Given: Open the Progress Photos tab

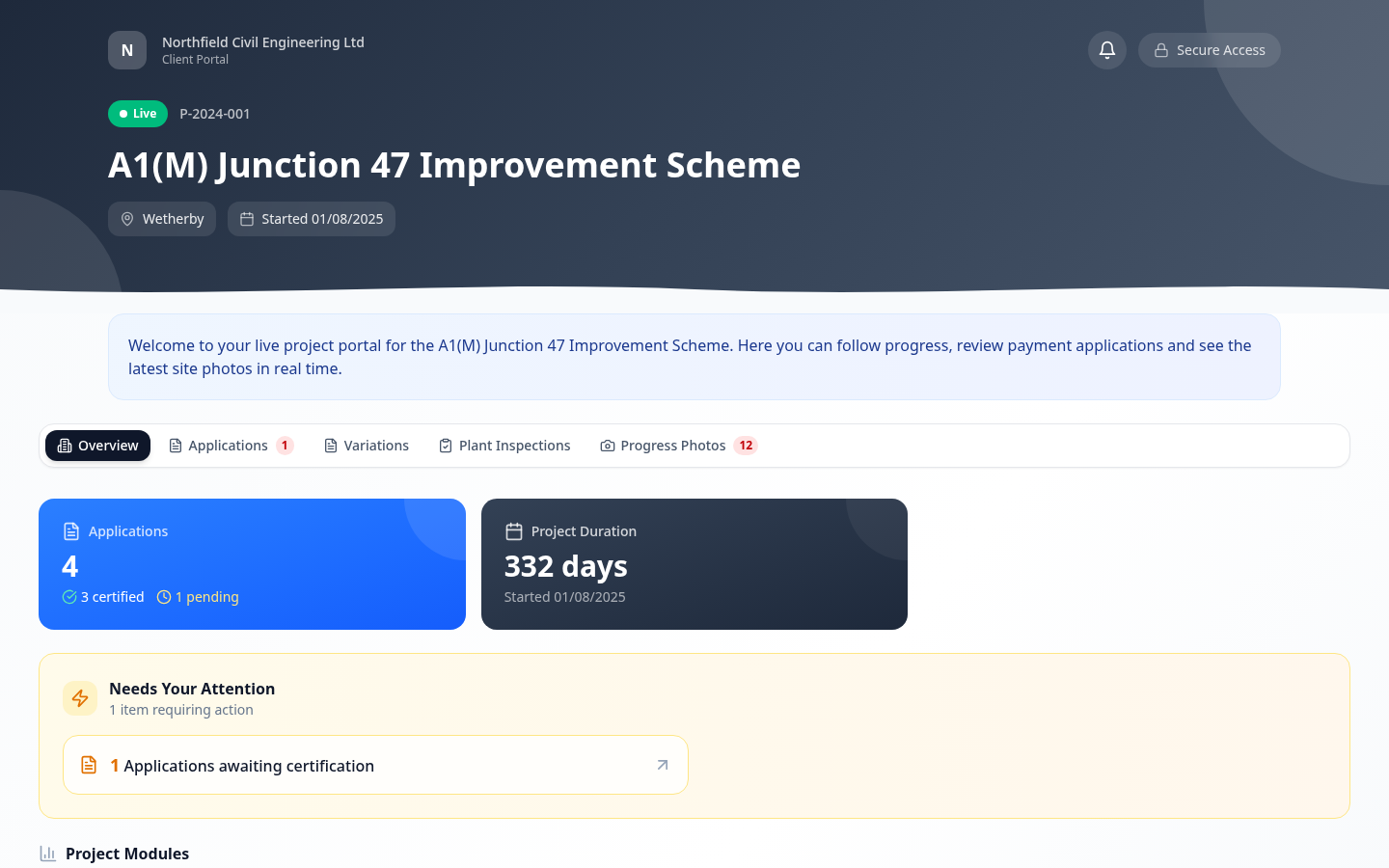Looking at the screenshot, I should [679, 446].
